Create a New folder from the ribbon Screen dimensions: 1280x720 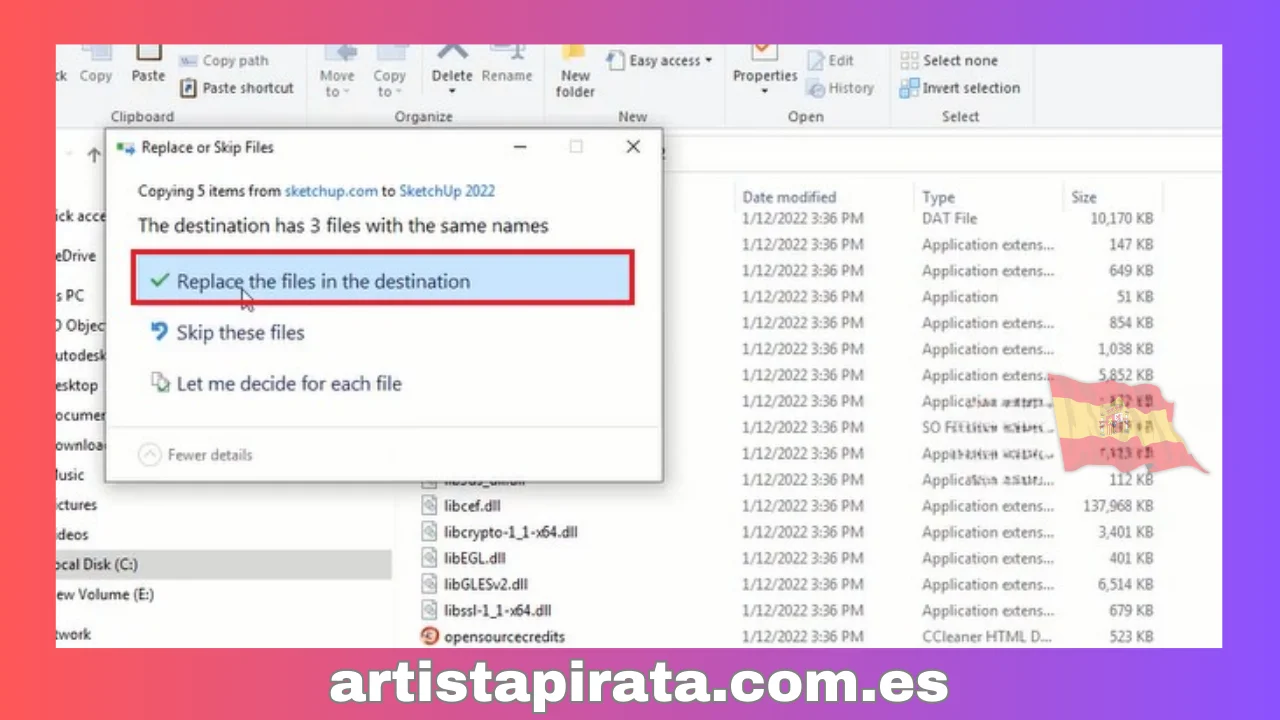click(575, 72)
